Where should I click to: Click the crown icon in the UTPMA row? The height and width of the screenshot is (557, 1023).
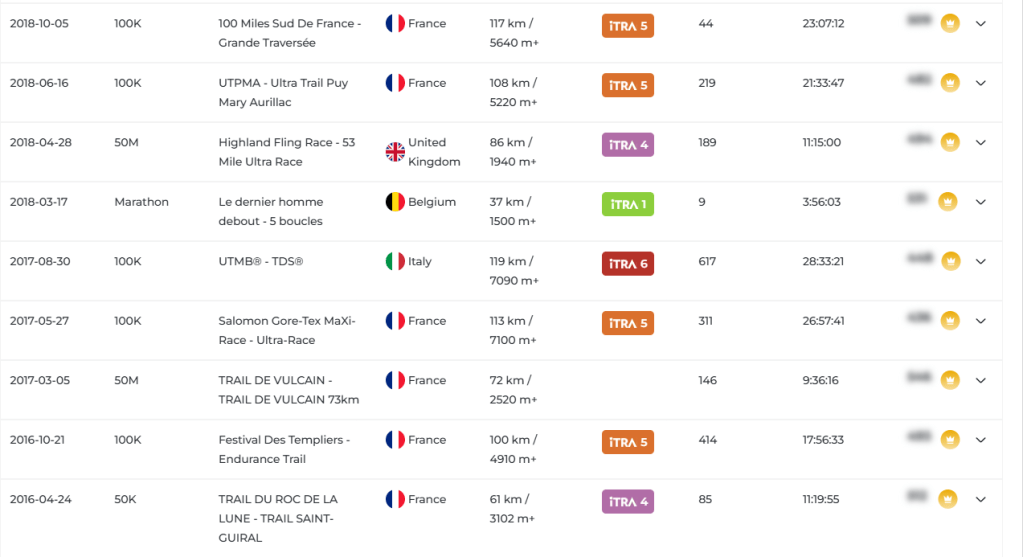950,83
